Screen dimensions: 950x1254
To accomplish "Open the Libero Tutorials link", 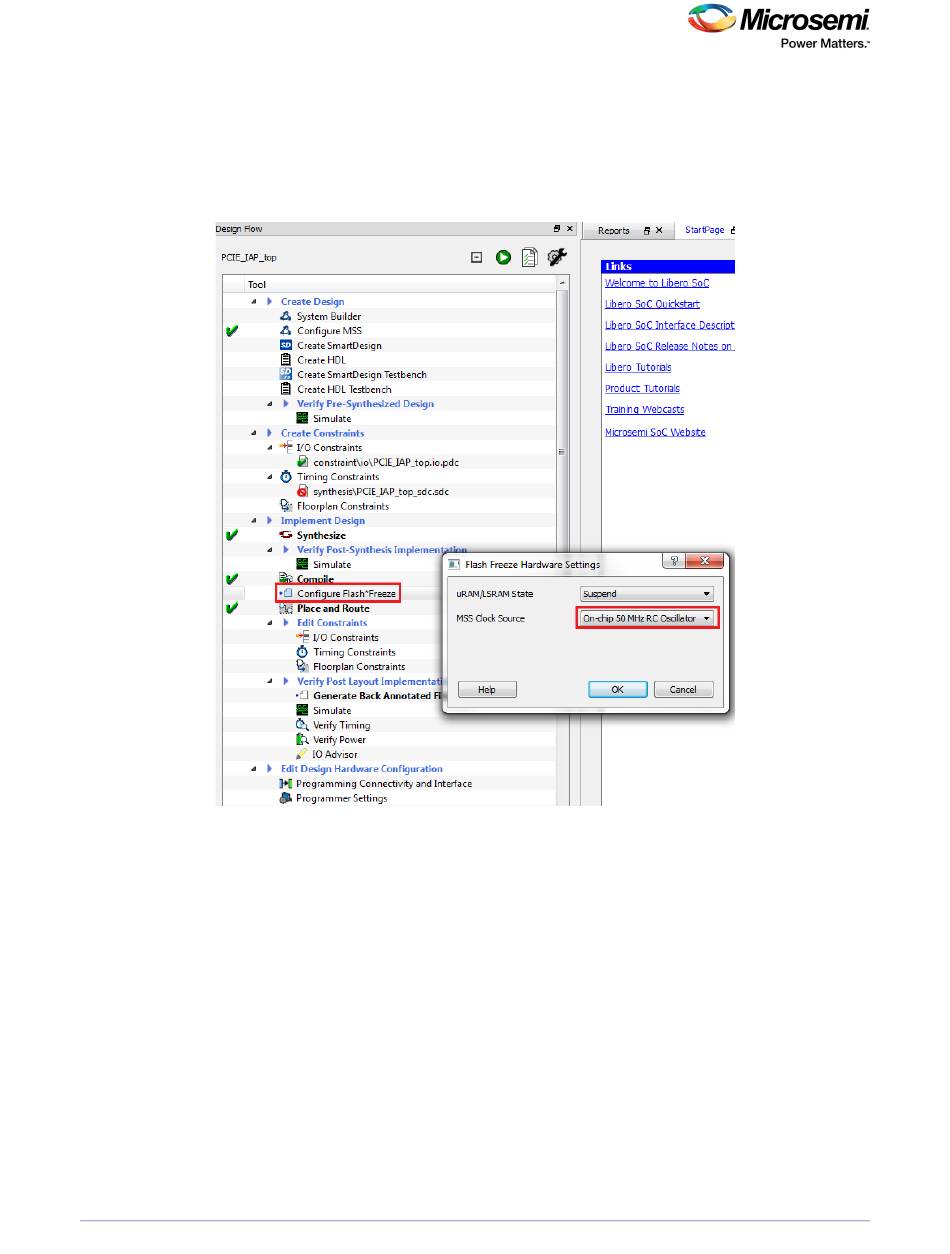I will 638,367.
